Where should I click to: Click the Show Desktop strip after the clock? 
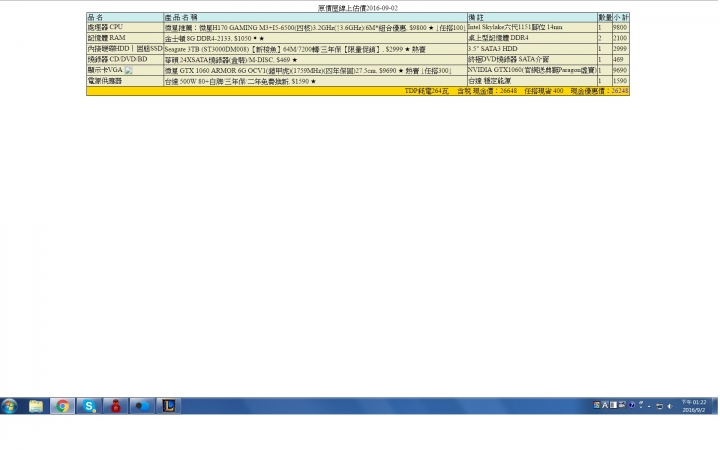click(x=714, y=406)
